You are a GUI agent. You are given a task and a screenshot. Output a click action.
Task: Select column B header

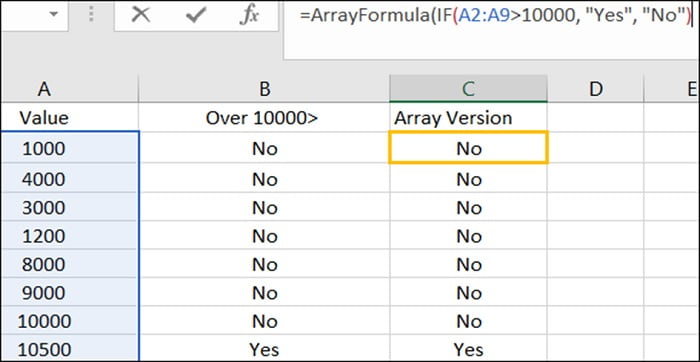(x=264, y=89)
